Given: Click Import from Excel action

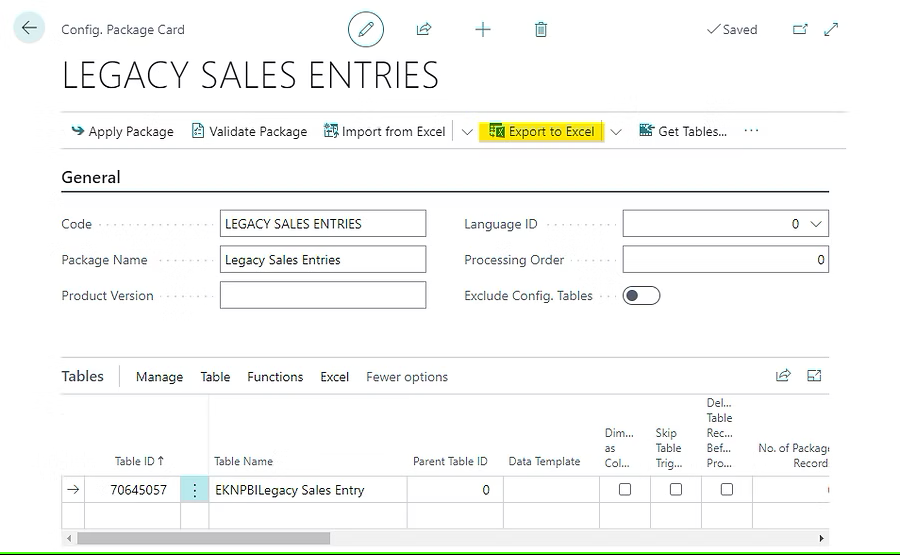Looking at the screenshot, I should pyautogui.click(x=385, y=131).
